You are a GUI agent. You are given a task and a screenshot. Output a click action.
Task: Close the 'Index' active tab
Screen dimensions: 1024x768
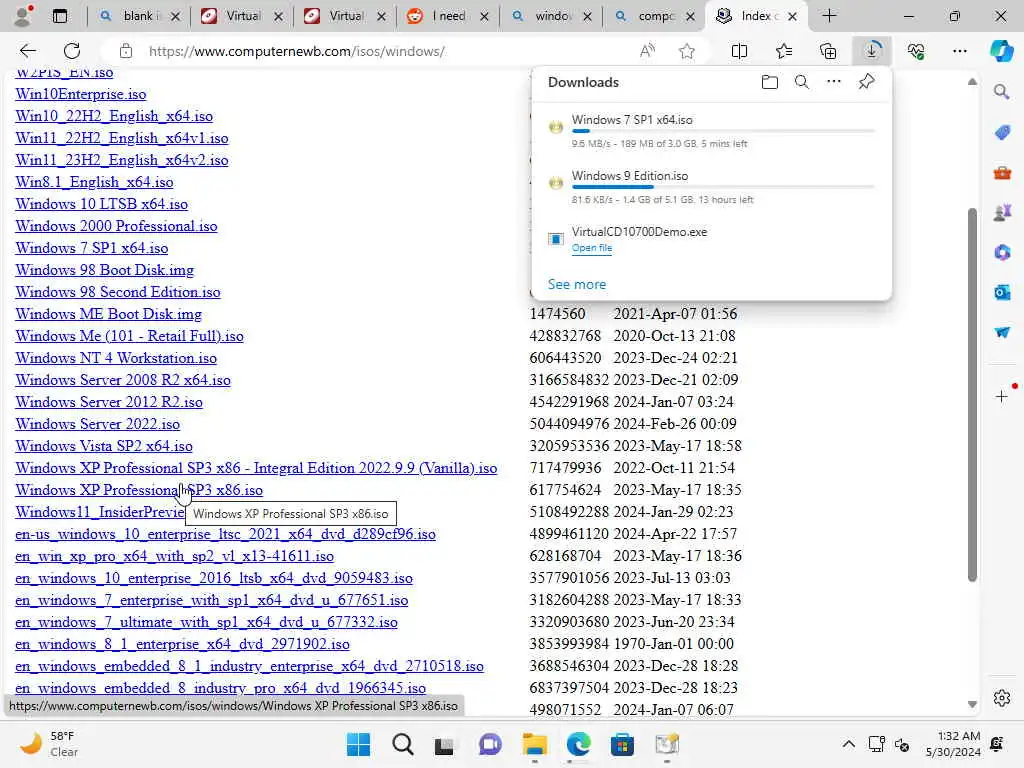pos(792,16)
